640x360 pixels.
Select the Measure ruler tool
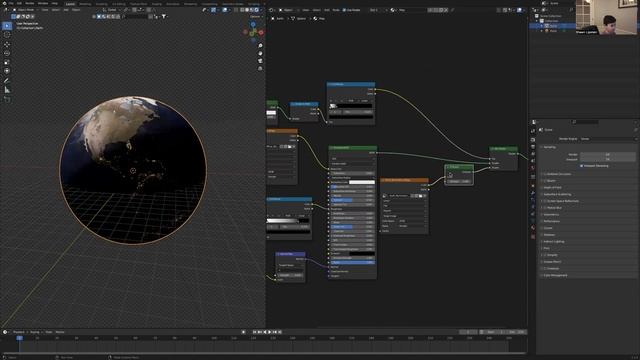click(7, 90)
